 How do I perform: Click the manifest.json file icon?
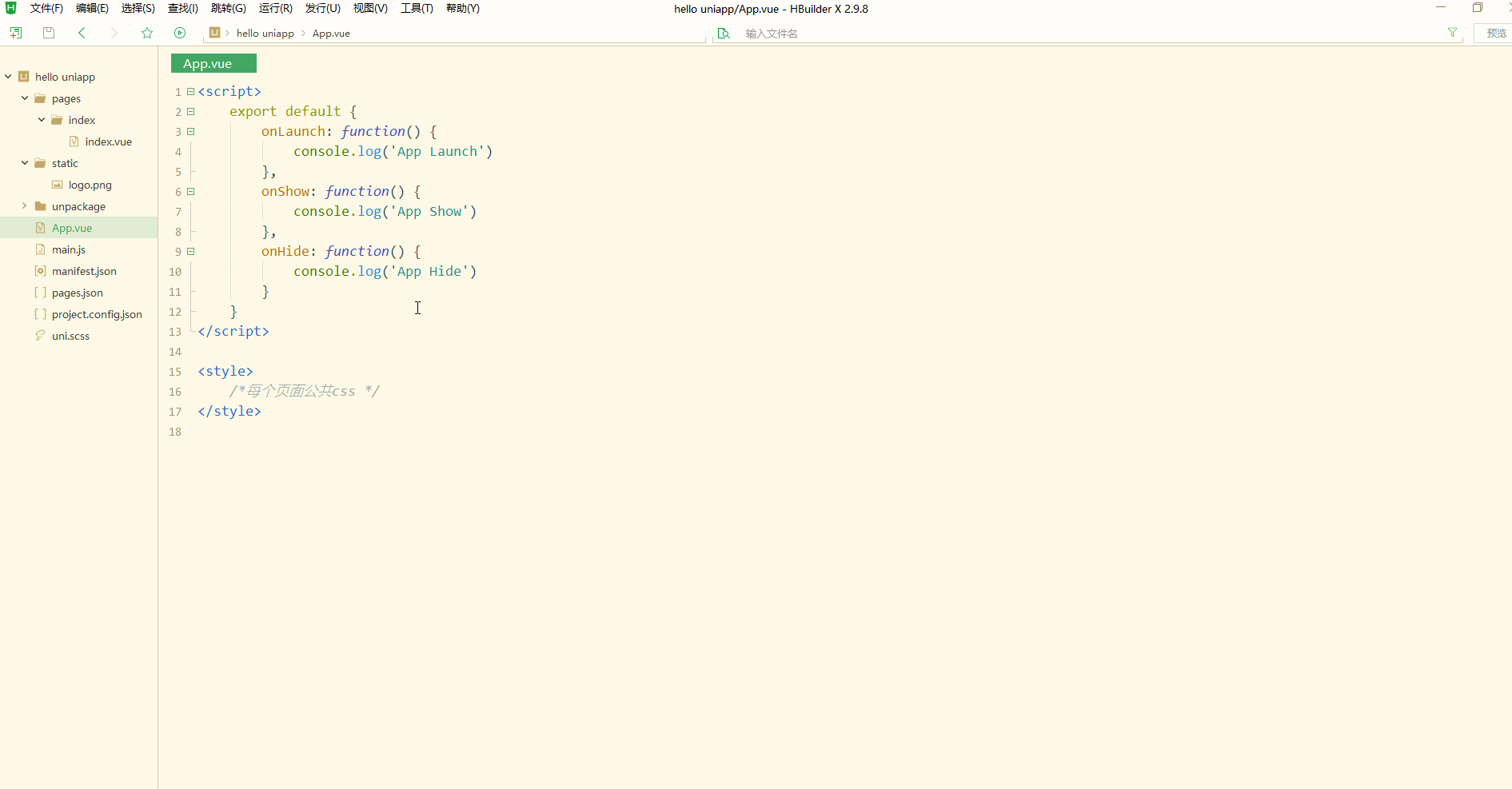click(40, 271)
